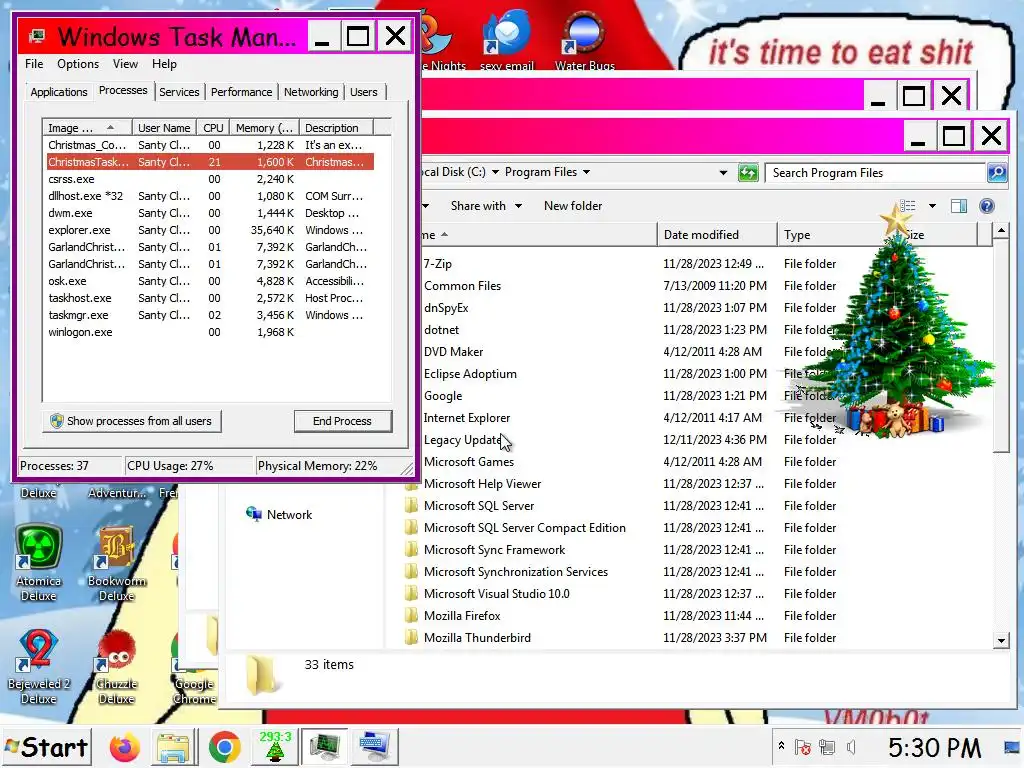The width and height of the screenshot is (1024, 768).
Task: Open the sexy email Thunderbird desktop shortcut
Action: coord(507,39)
